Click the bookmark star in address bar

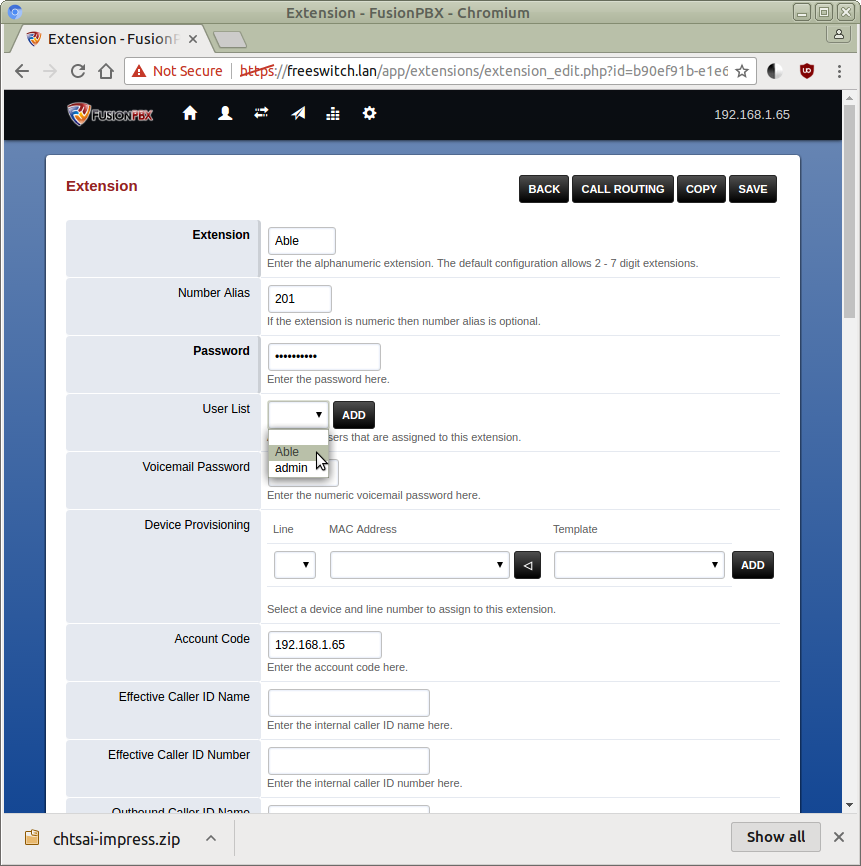(x=742, y=71)
